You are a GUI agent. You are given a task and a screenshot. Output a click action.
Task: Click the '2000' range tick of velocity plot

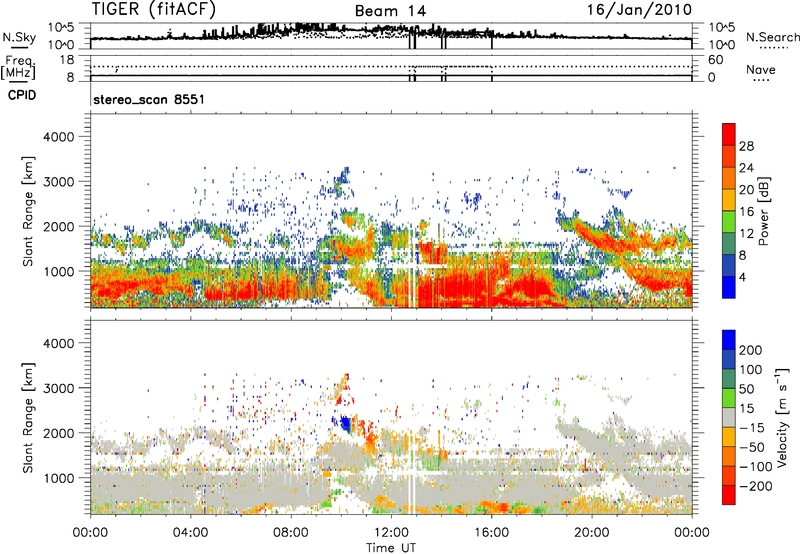pyautogui.click(x=58, y=433)
